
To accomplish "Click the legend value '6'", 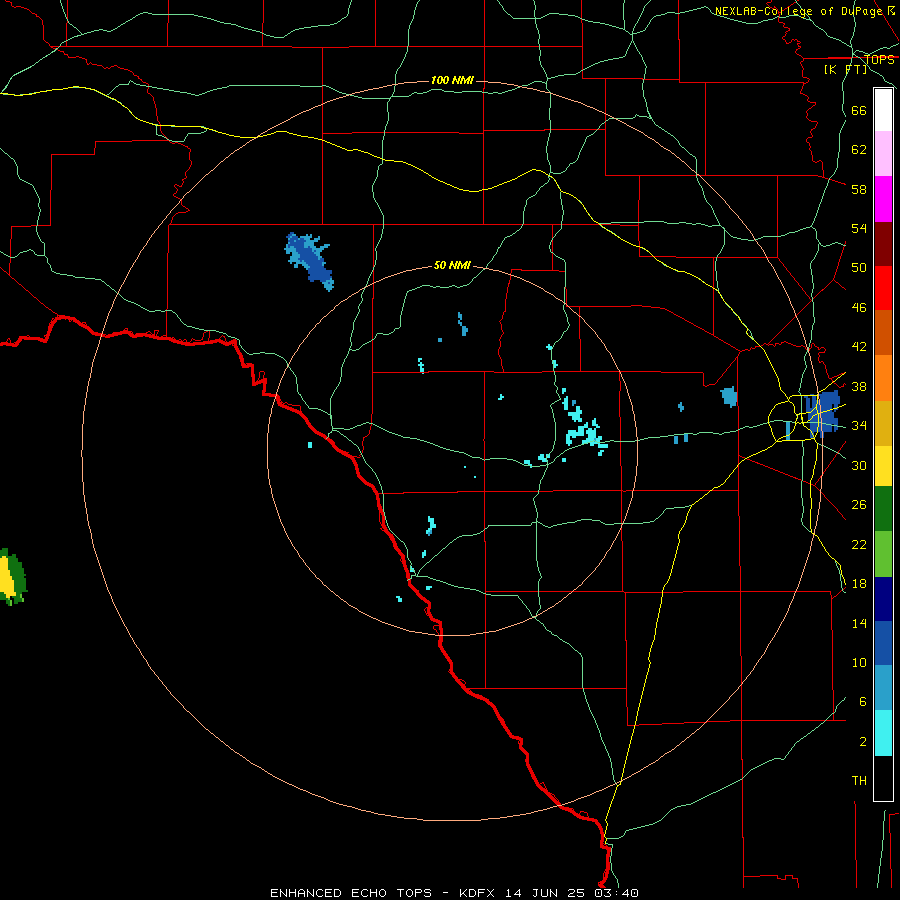I will 863,702.
